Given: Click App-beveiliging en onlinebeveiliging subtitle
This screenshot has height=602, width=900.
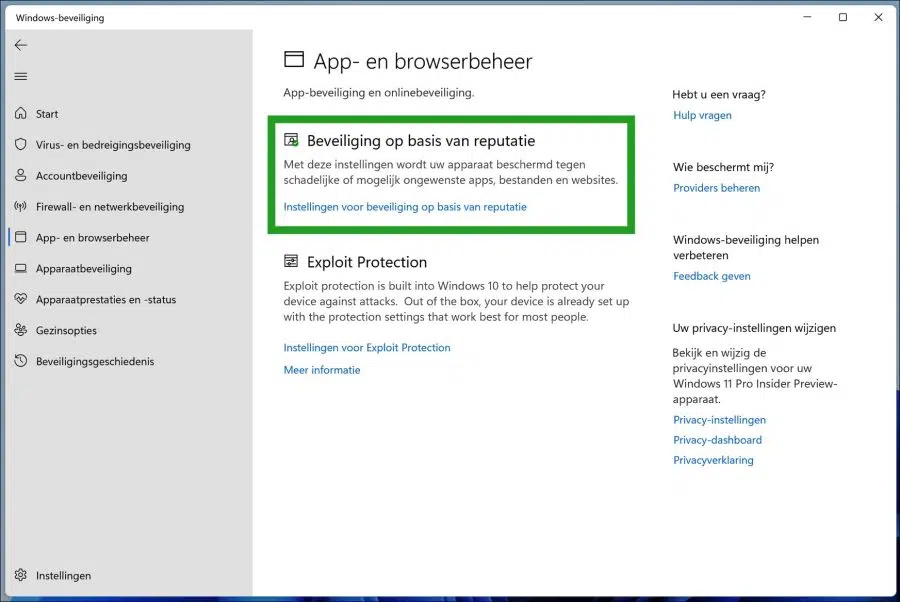Looking at the screenshot, I should coord(379,92).
